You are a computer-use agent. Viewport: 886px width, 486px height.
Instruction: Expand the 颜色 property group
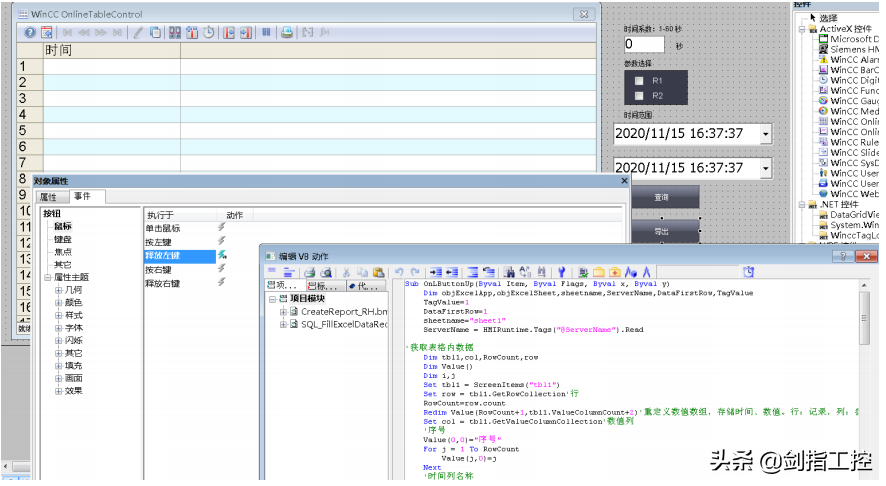[x=59, y=303]
